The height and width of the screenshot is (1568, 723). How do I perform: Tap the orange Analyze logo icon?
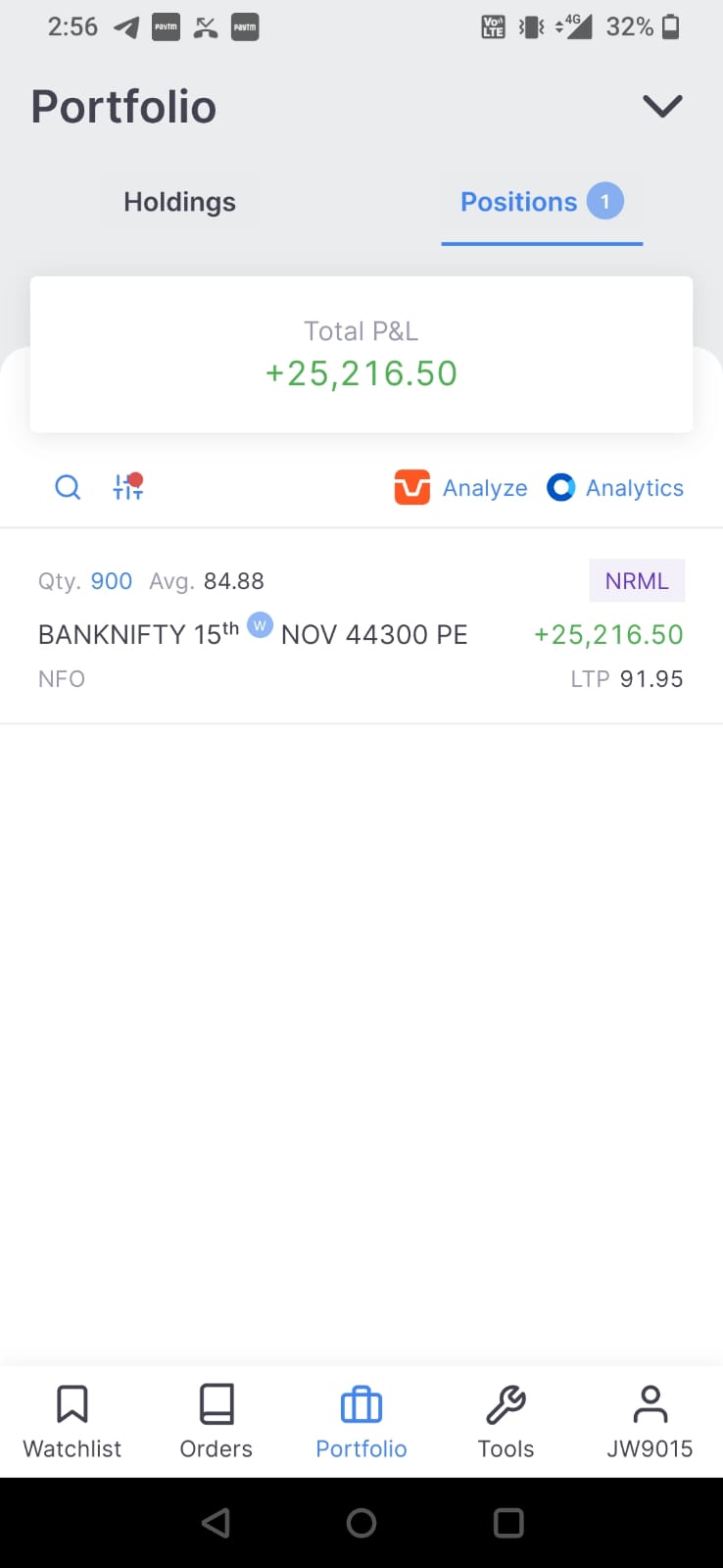click(412, 487)
